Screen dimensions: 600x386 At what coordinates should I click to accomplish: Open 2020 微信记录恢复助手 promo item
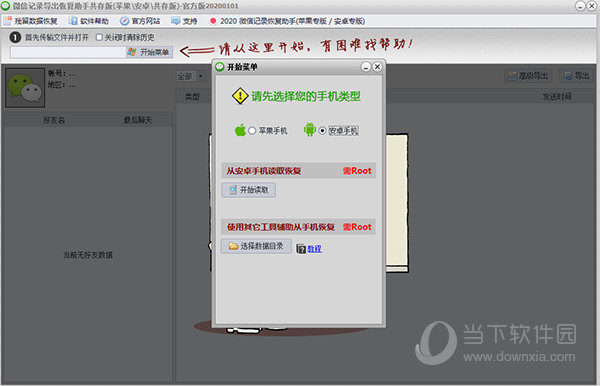pos(287,21)
